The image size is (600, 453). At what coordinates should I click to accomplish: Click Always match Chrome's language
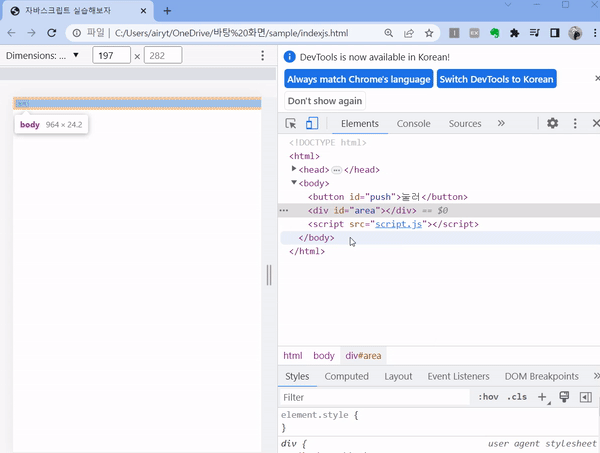359,79
